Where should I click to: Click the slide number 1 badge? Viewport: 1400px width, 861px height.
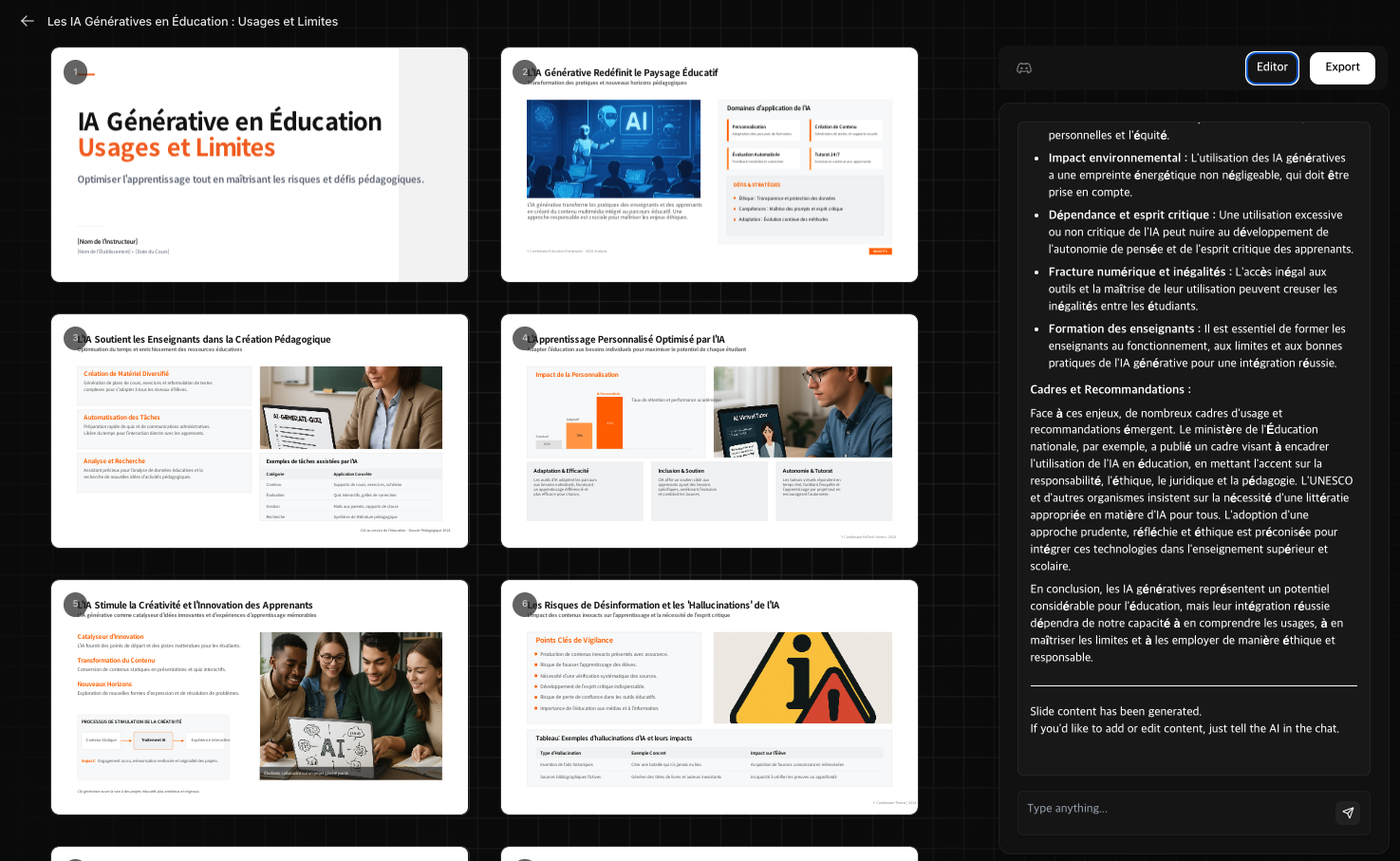(x=75, y=72)
